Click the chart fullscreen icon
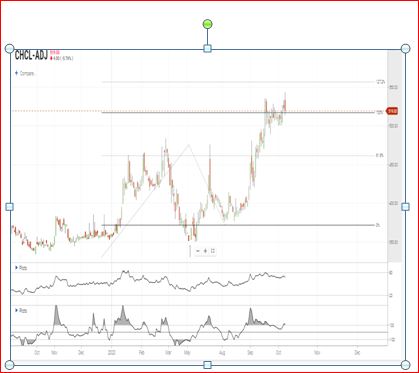Image resolution: width=419 pixels, height=373 pixels. click(x=213, y=251)
